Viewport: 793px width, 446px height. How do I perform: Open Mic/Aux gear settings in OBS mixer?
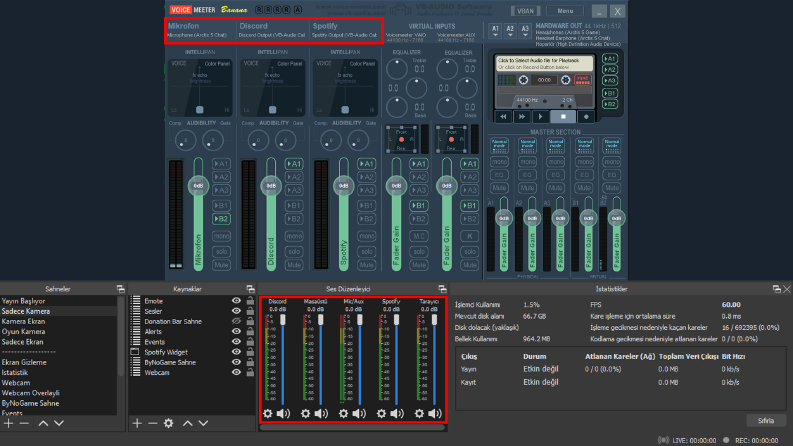(343, 414)
